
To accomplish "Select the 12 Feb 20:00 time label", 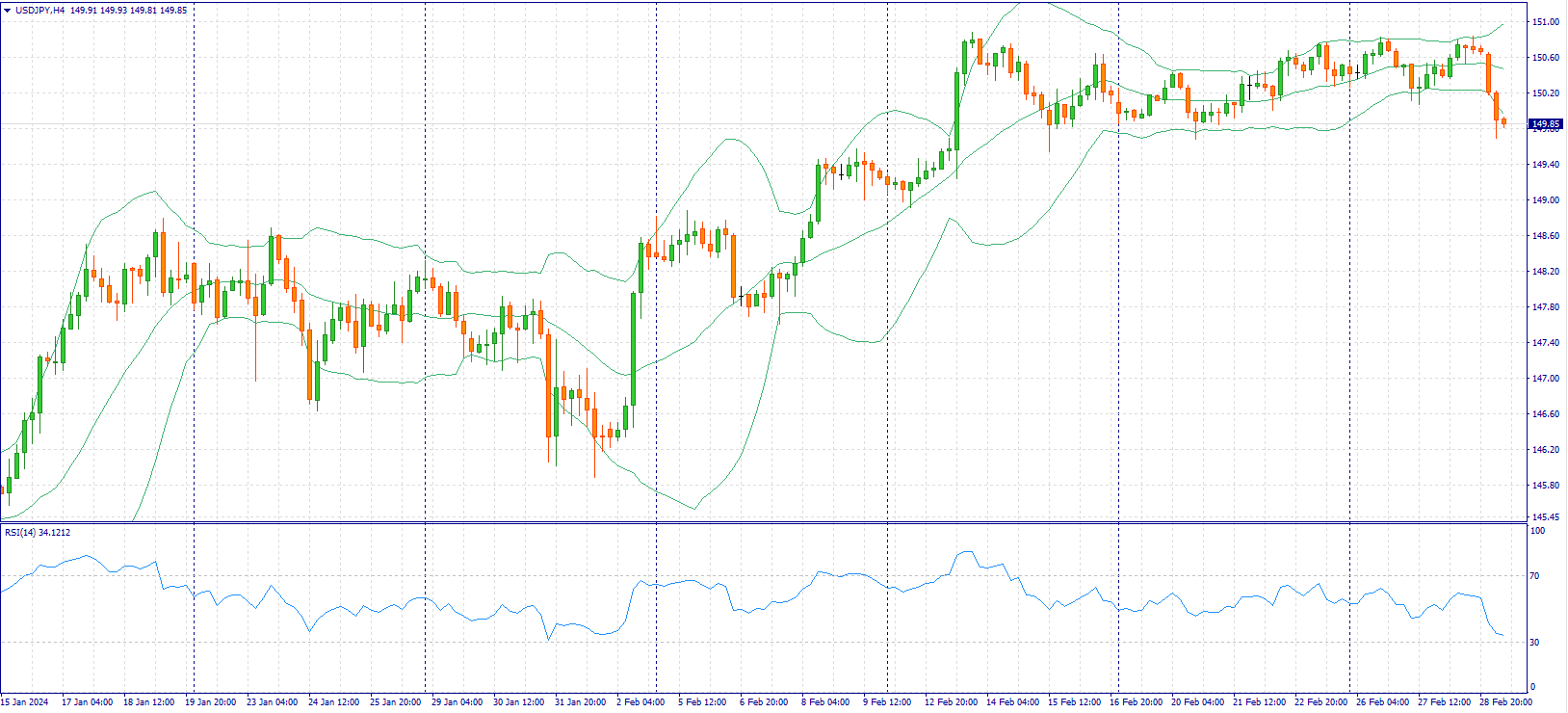I will coord(951,702).
